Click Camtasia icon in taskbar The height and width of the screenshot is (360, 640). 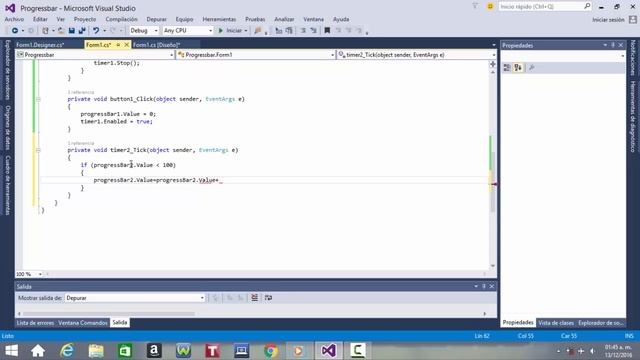pyautogui.click(x=358, y=351)
